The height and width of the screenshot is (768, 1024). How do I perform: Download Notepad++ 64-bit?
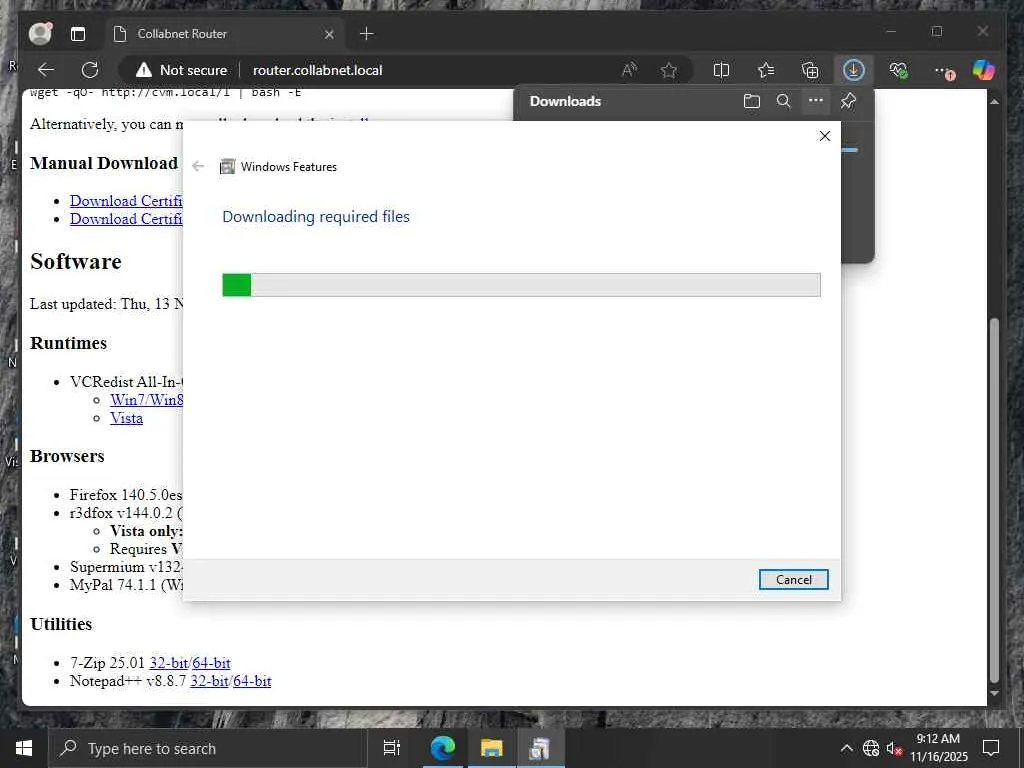click(x=252, y=681)
